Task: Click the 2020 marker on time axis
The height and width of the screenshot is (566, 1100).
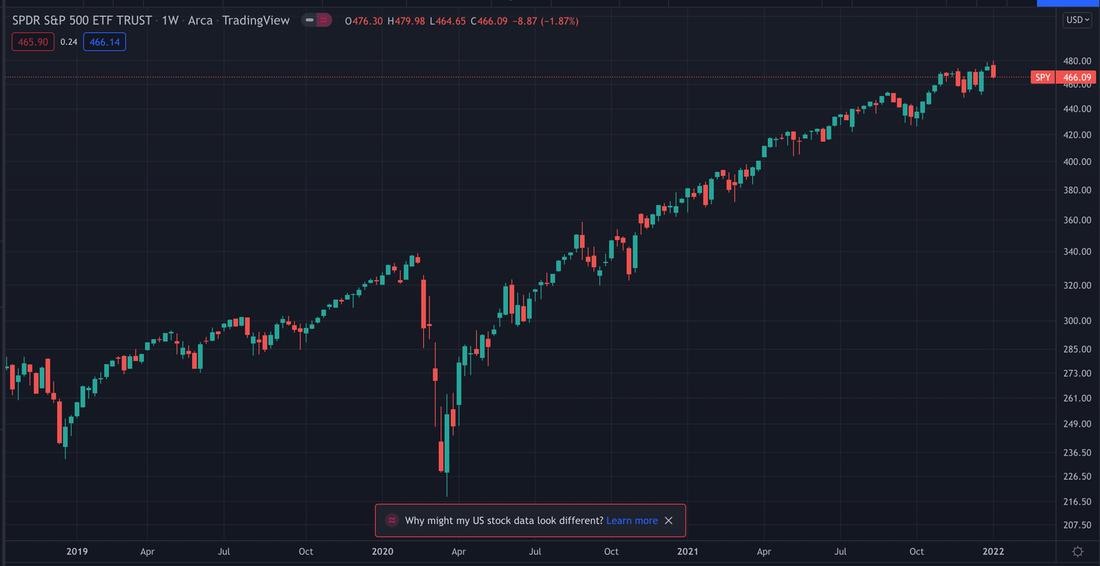Action: (x=382, y=551)
